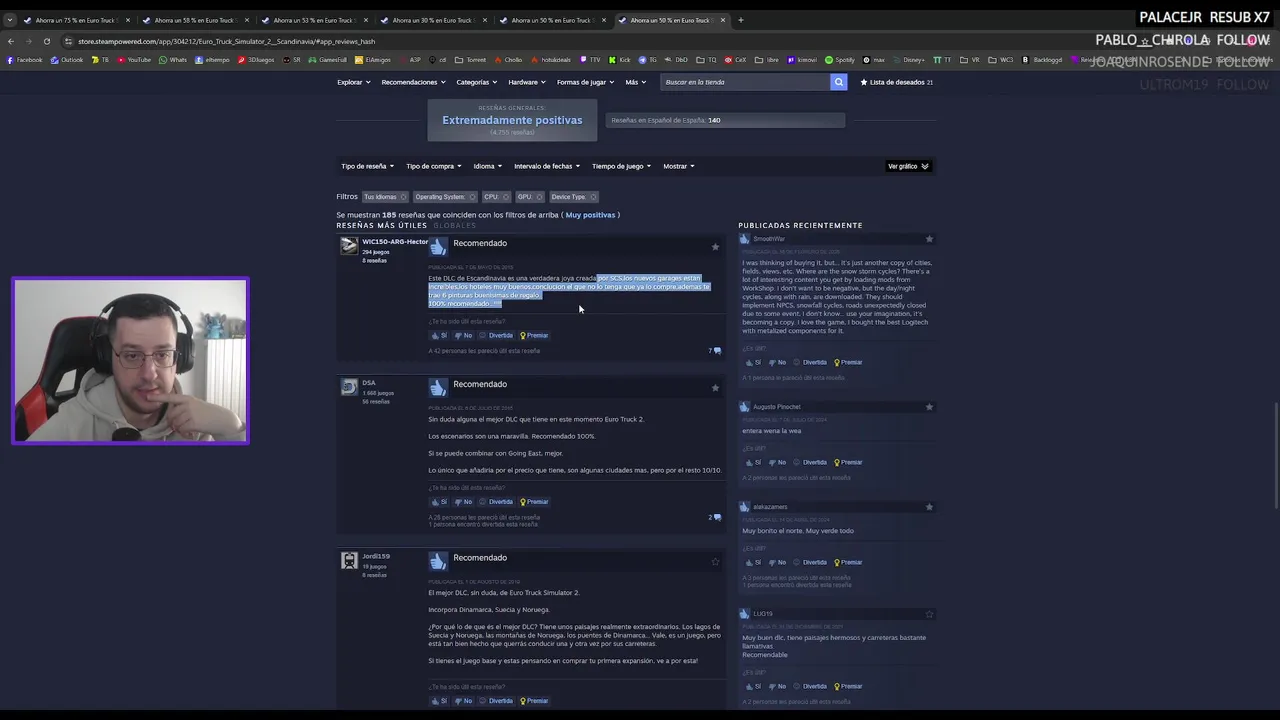Mark alakazamers' review as Divertida
Image resolution: width=1280 pixels, height=720 pixels.
pyautogui.click(x=811, y=563)
